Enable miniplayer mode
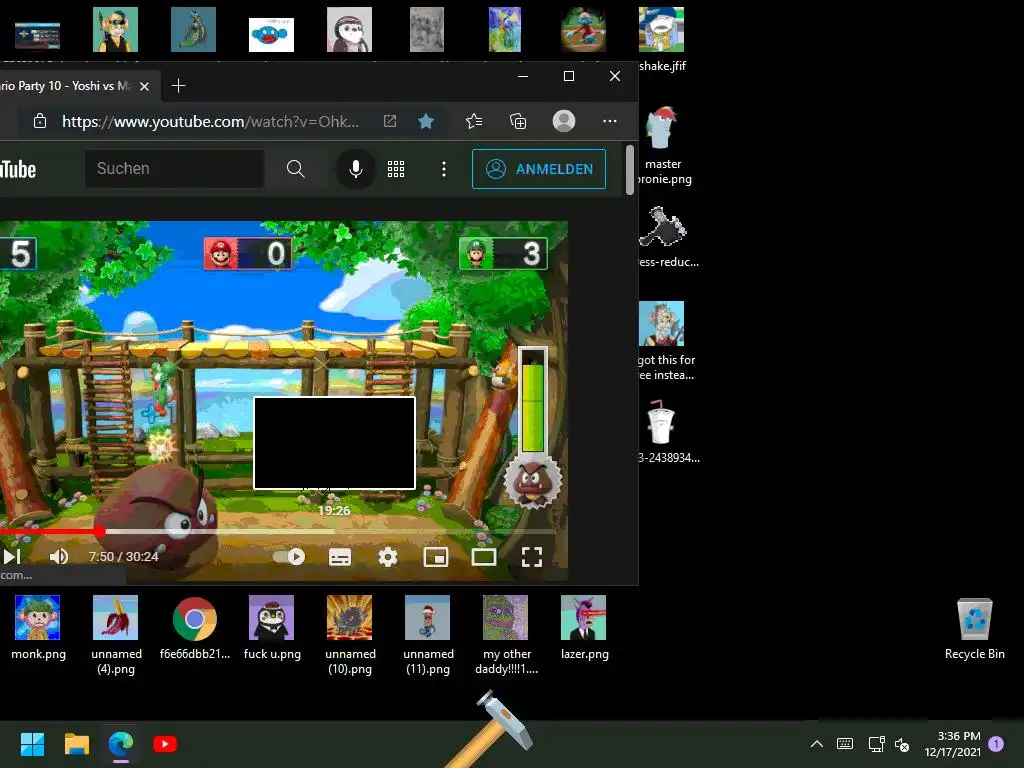 [x=436, y=557]
